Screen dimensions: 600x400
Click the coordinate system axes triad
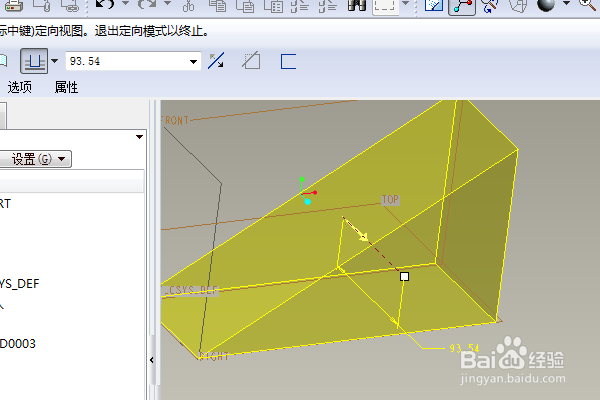point(307,191)
